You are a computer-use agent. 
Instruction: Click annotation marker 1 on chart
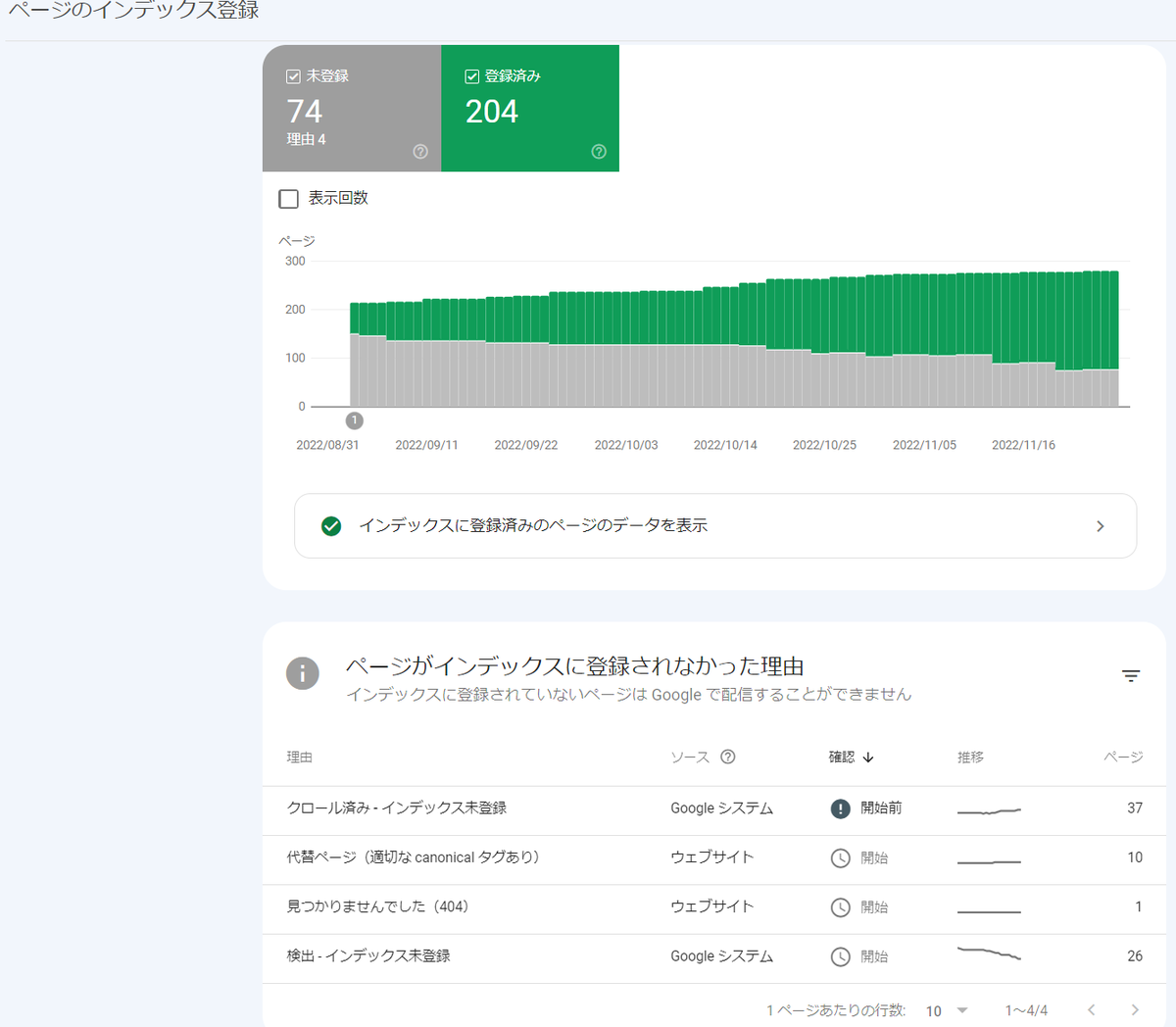pos(355,420)
